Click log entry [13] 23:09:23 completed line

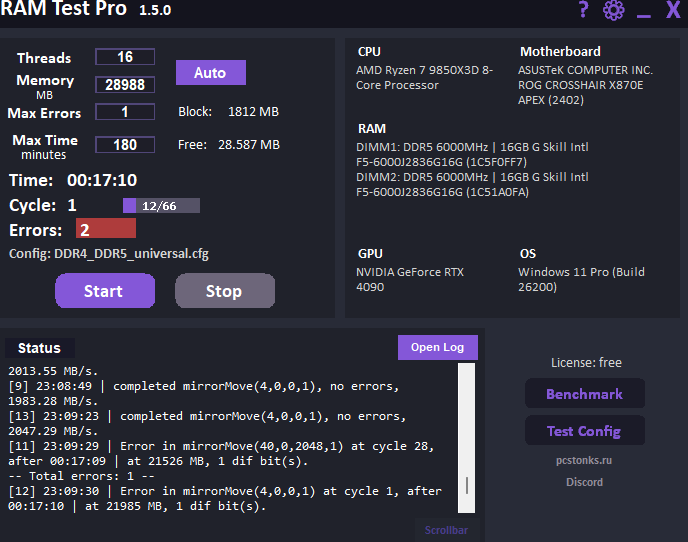pos(207,424)
